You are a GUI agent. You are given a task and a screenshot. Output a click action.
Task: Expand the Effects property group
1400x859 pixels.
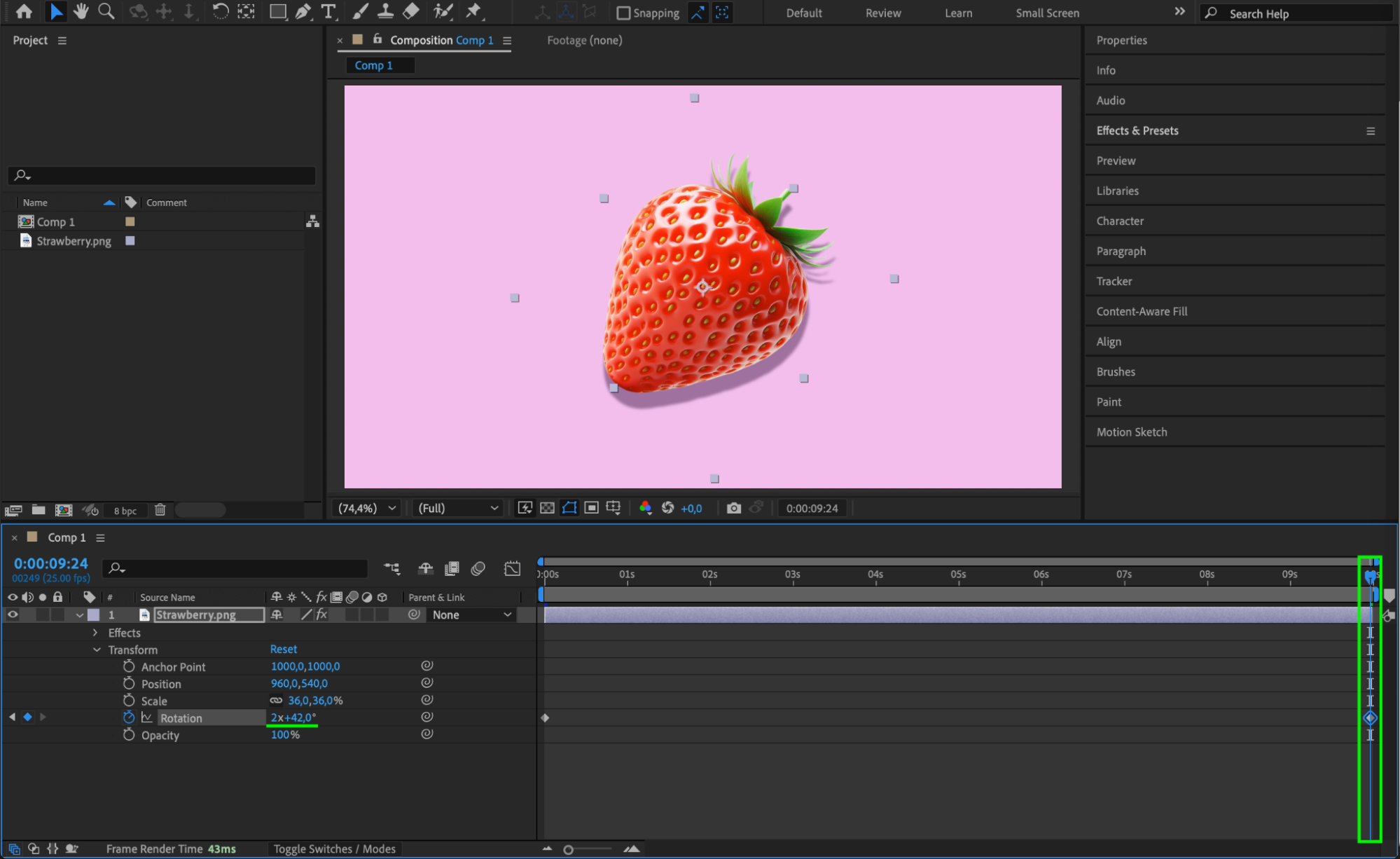(x=95, y=633)
